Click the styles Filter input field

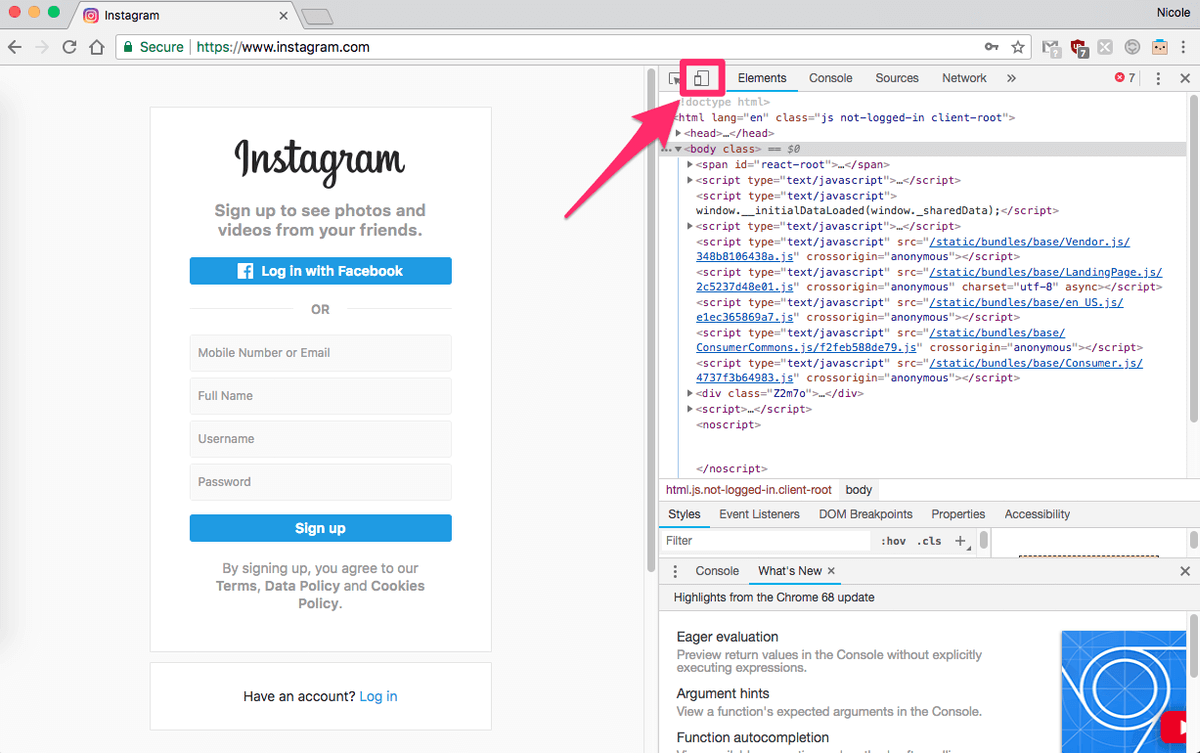(766, 541)
